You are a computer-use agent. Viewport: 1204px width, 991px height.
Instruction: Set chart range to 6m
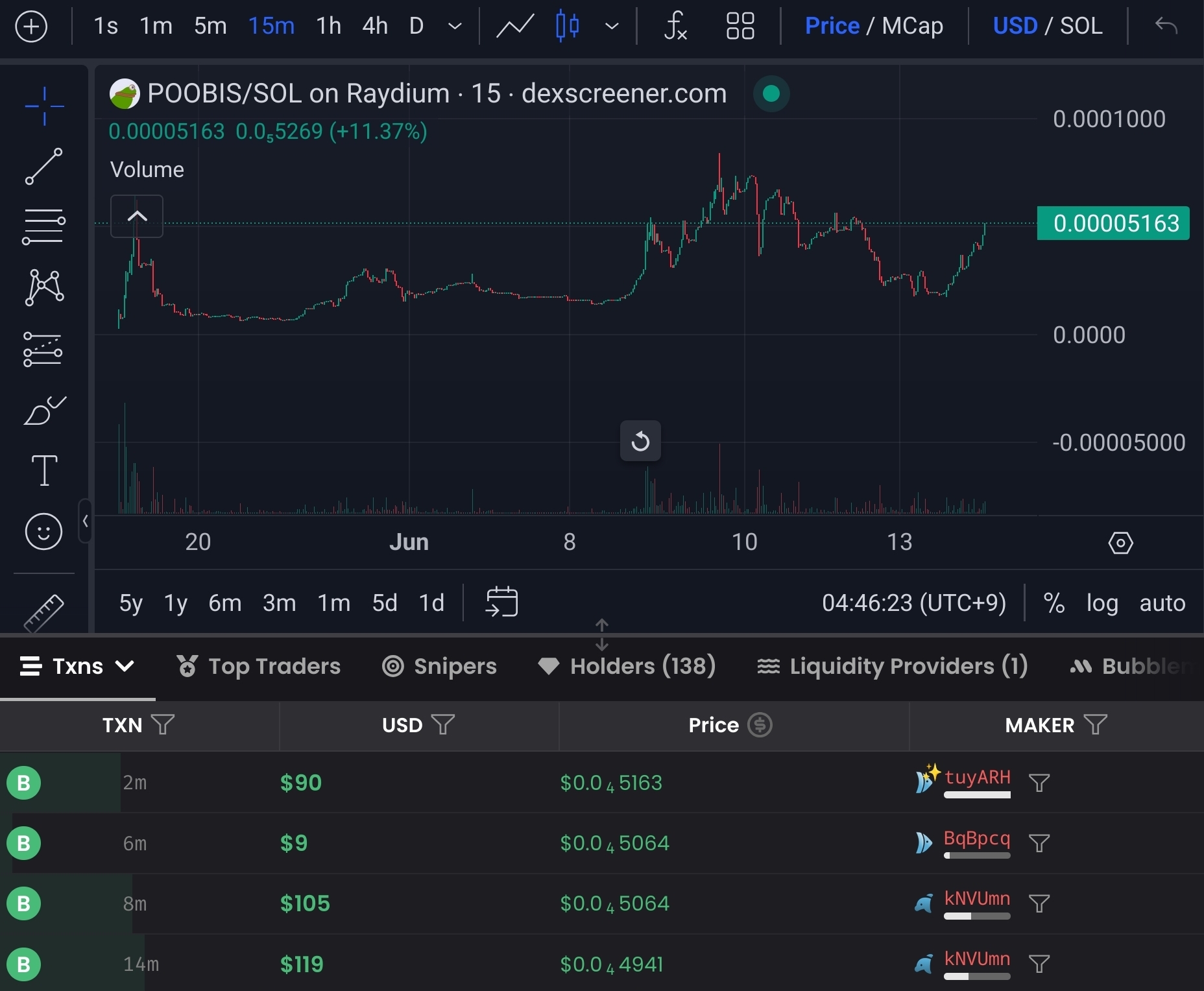tap(224, 603)
